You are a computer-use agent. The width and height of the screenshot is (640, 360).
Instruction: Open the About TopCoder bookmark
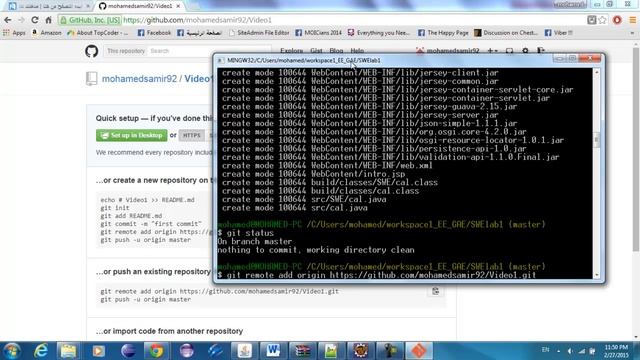98,33
